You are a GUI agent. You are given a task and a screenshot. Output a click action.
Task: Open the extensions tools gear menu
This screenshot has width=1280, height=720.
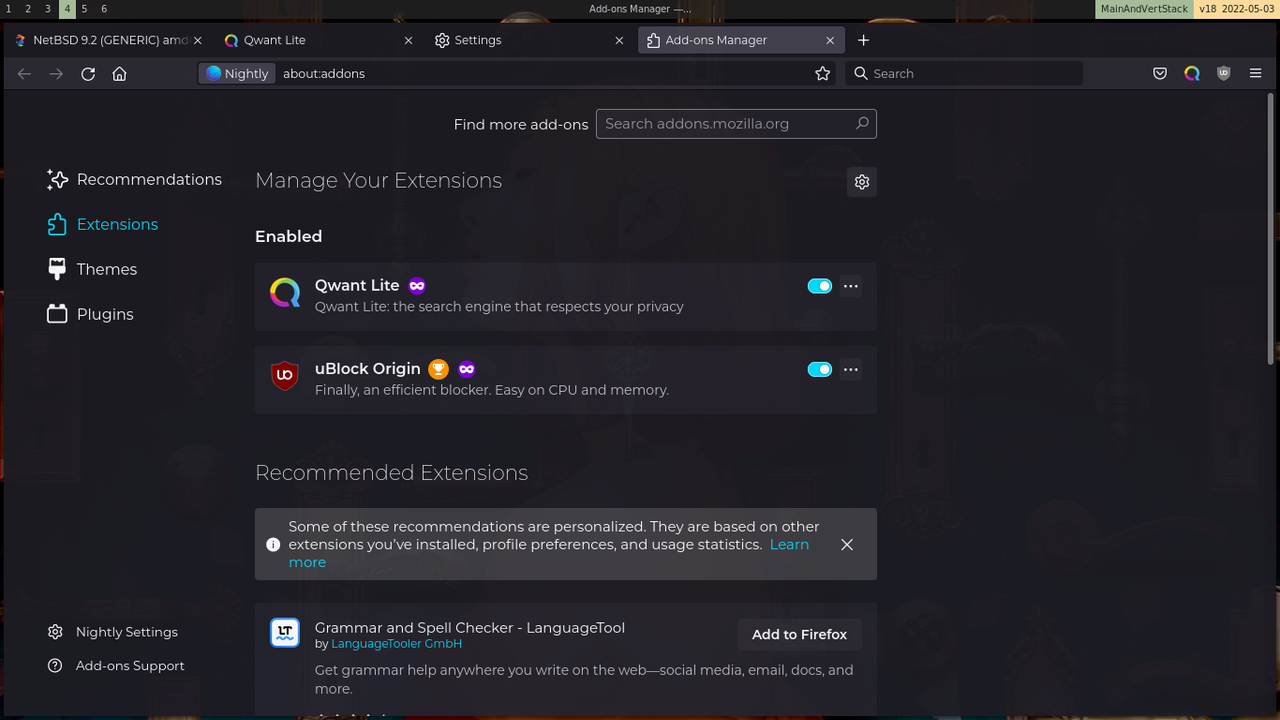(x=862, y=182)
